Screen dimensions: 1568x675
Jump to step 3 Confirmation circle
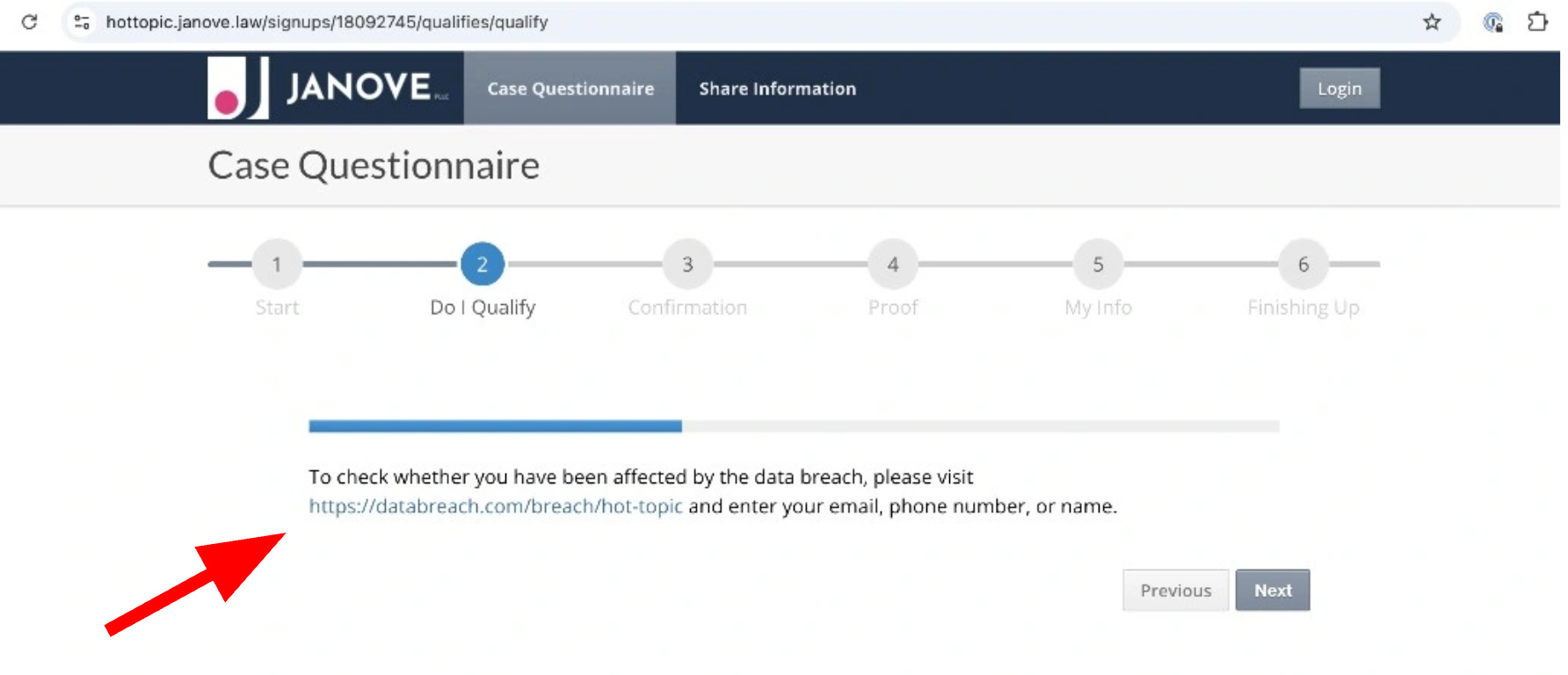pos(687,264)
